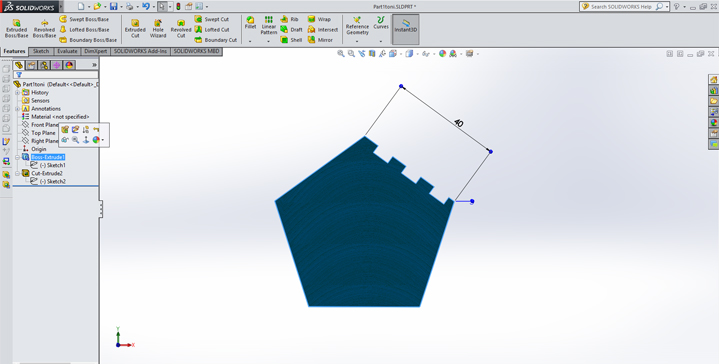Switch to the DimXpert tab

tap(95, 51)
